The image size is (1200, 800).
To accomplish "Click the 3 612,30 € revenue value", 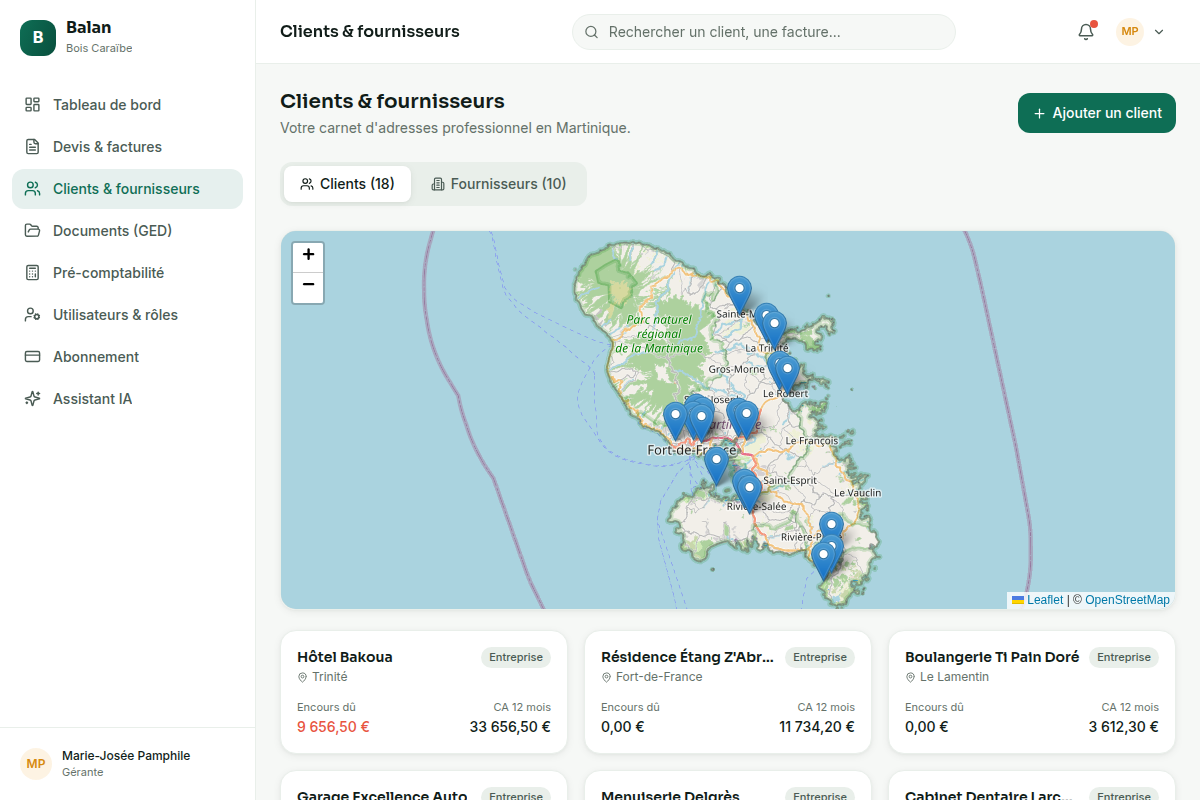I will (x=1124, y=727).
